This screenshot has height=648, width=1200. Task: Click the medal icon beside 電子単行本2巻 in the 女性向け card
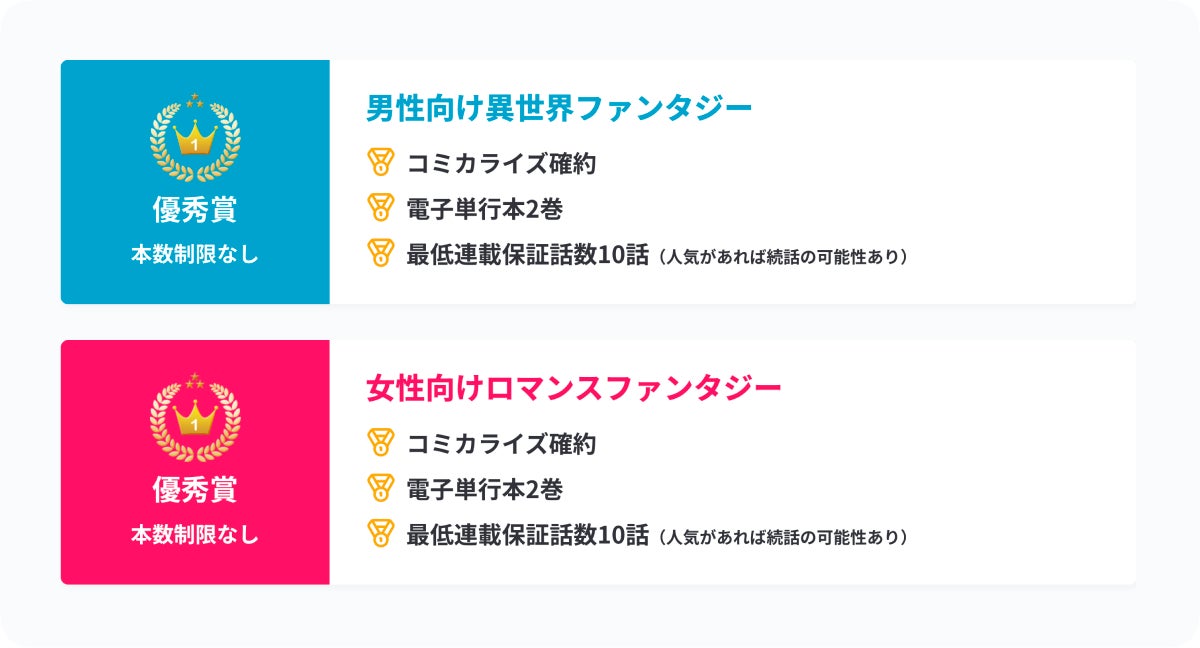[381, 488]
